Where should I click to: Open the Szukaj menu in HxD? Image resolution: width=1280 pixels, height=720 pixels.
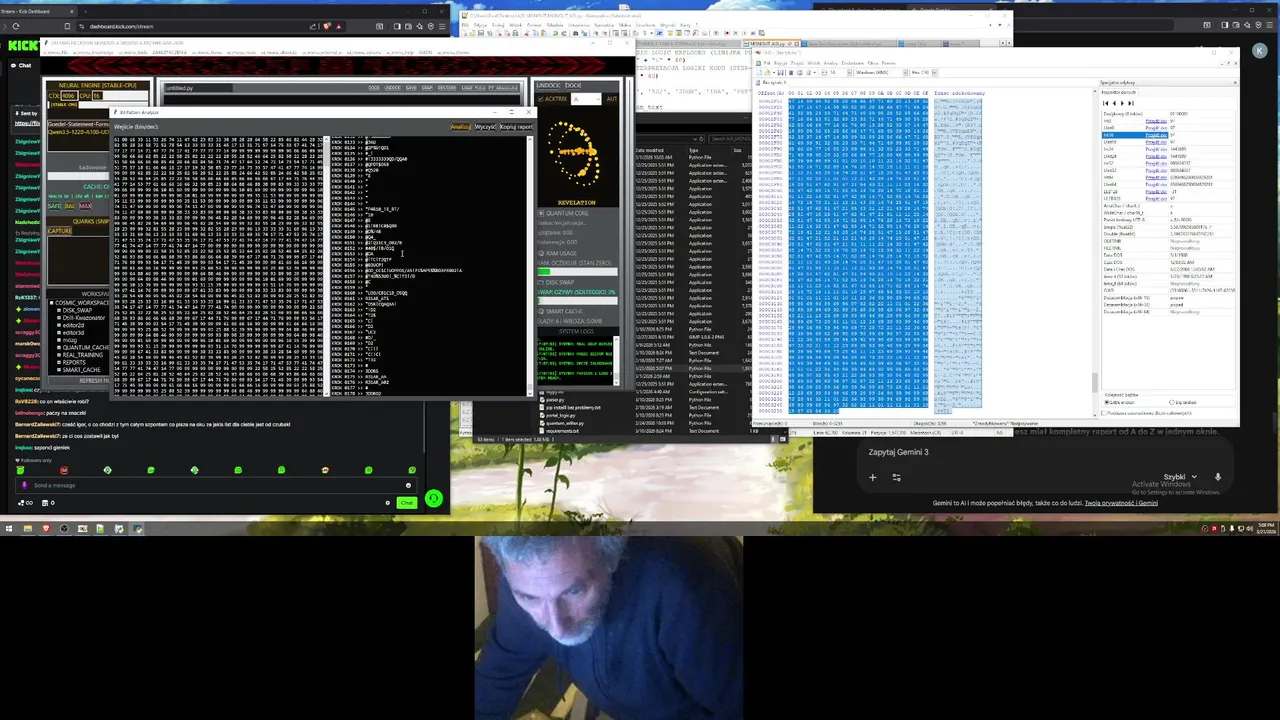pyautogui.click(x=797, y=63)
